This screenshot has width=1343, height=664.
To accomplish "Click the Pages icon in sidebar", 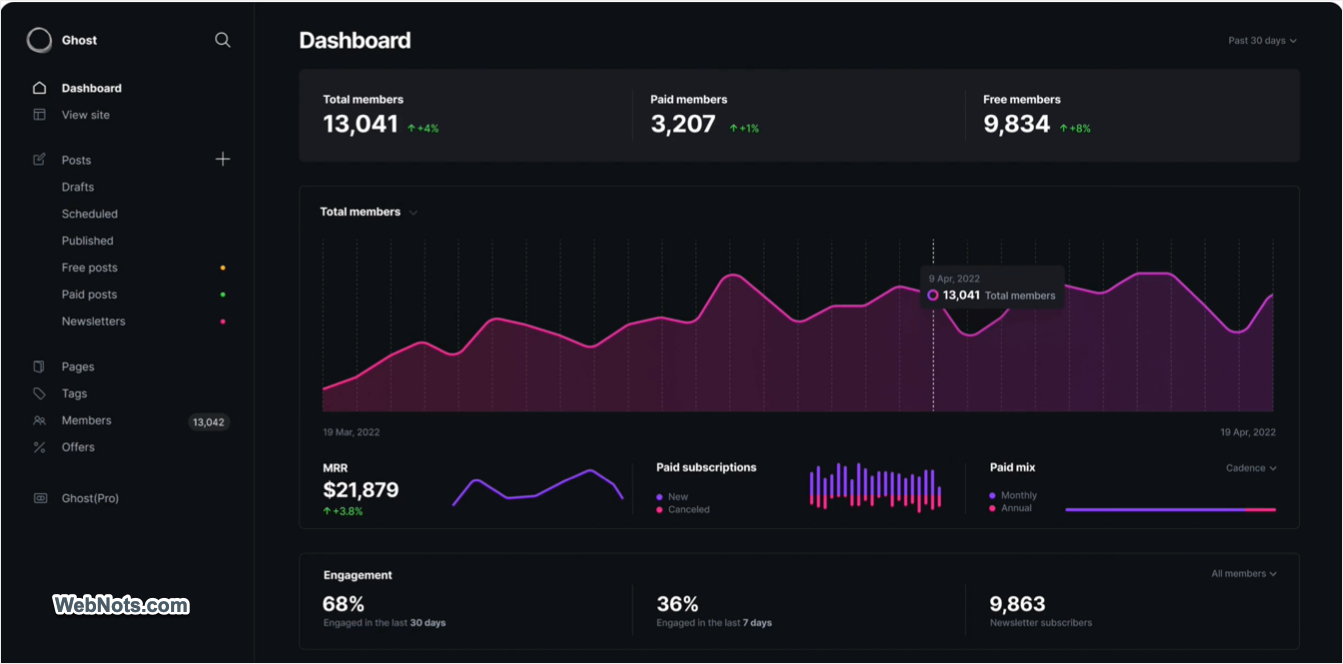I will click(x=40, y=367).
